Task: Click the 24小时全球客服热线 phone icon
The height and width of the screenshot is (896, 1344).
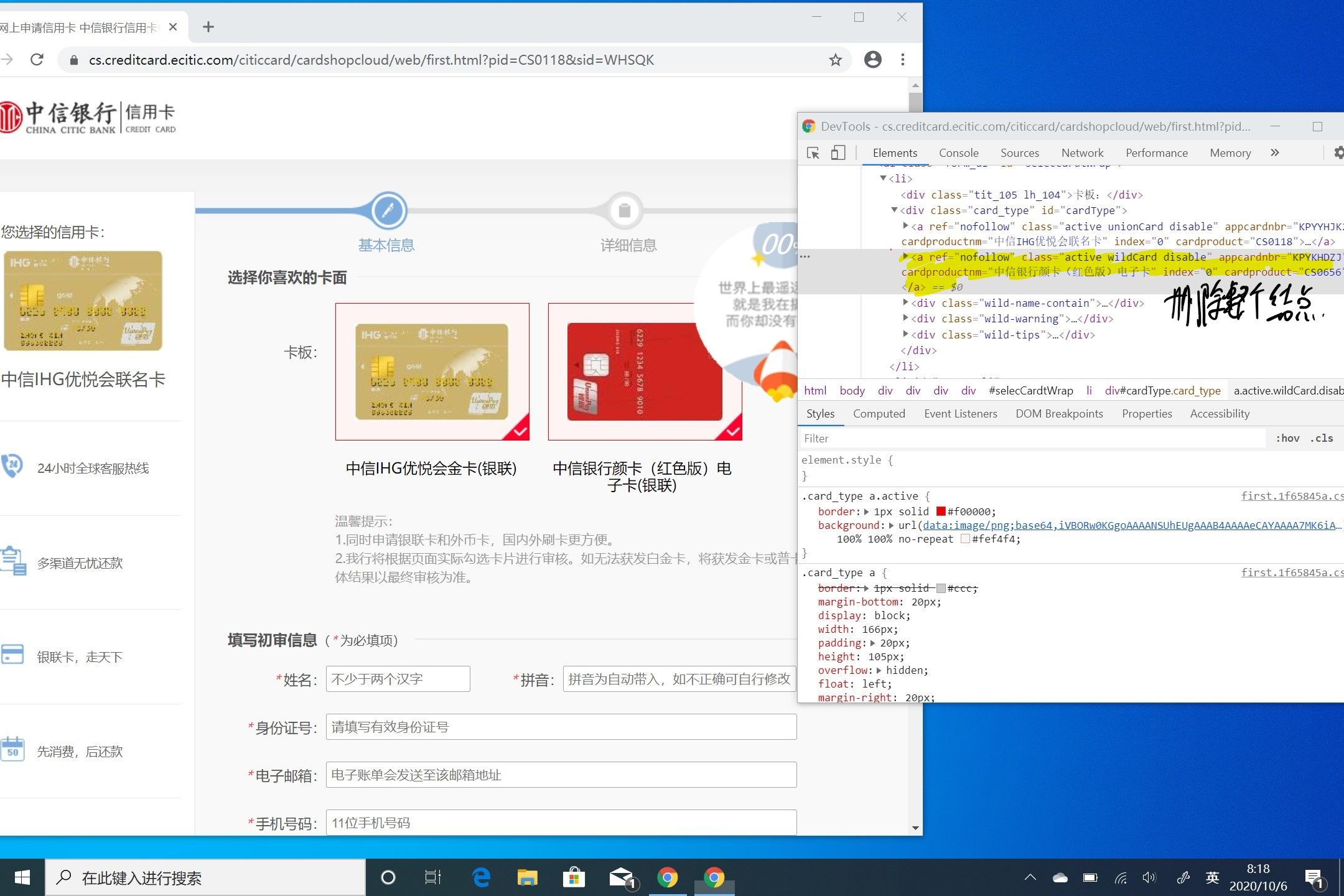Action: tap(12, 465)
